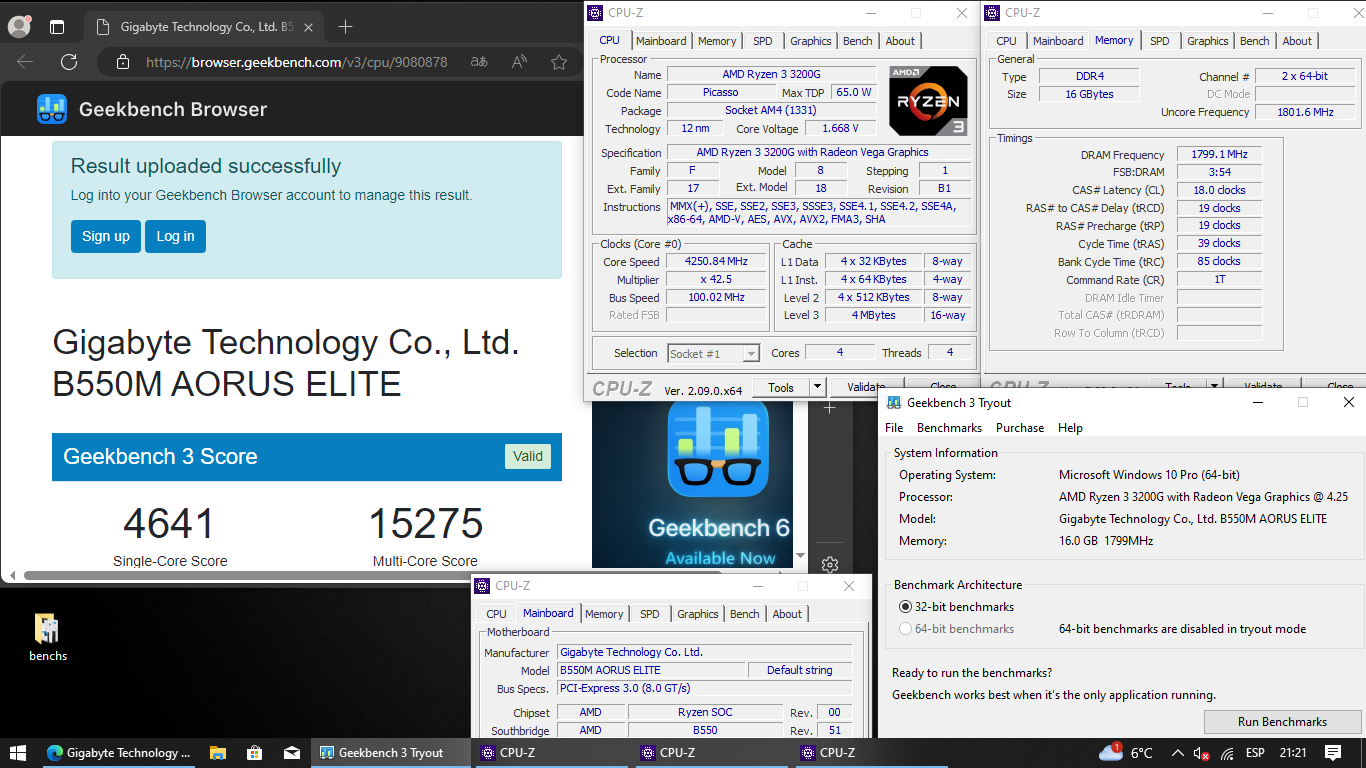The height and width of the screenshot is (768, 1366).
Task: Click the plus icon in Edge sidebar
Action: pos(829,408)
